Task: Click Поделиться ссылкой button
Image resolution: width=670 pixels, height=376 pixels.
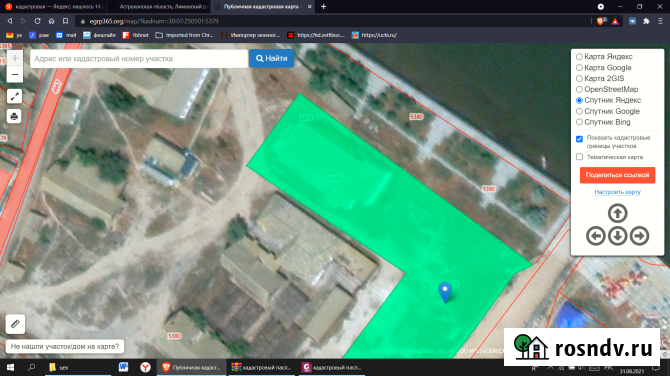Action: coord(617,175)
